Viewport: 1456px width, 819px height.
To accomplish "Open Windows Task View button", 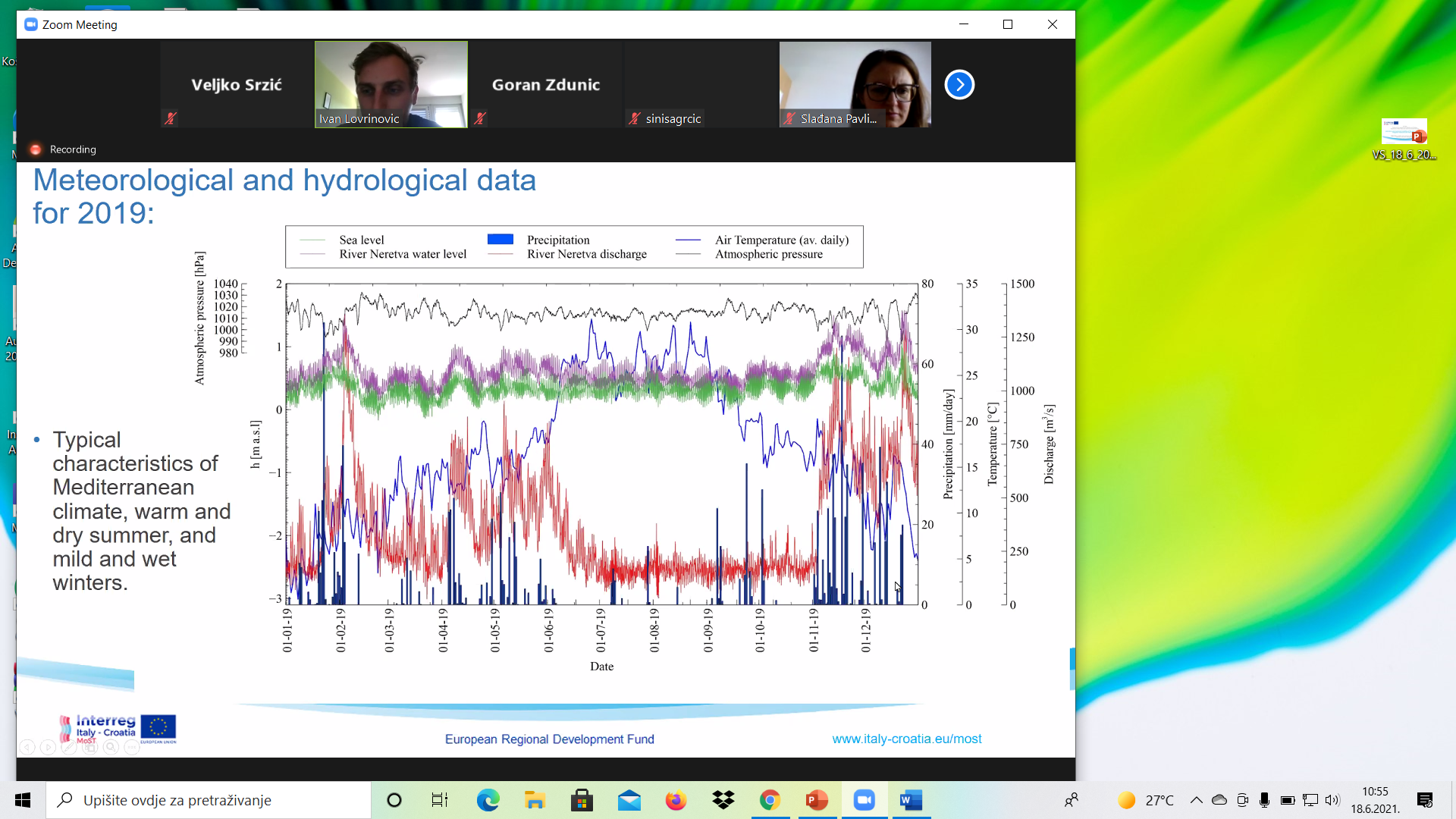I will tap(440, 800).
